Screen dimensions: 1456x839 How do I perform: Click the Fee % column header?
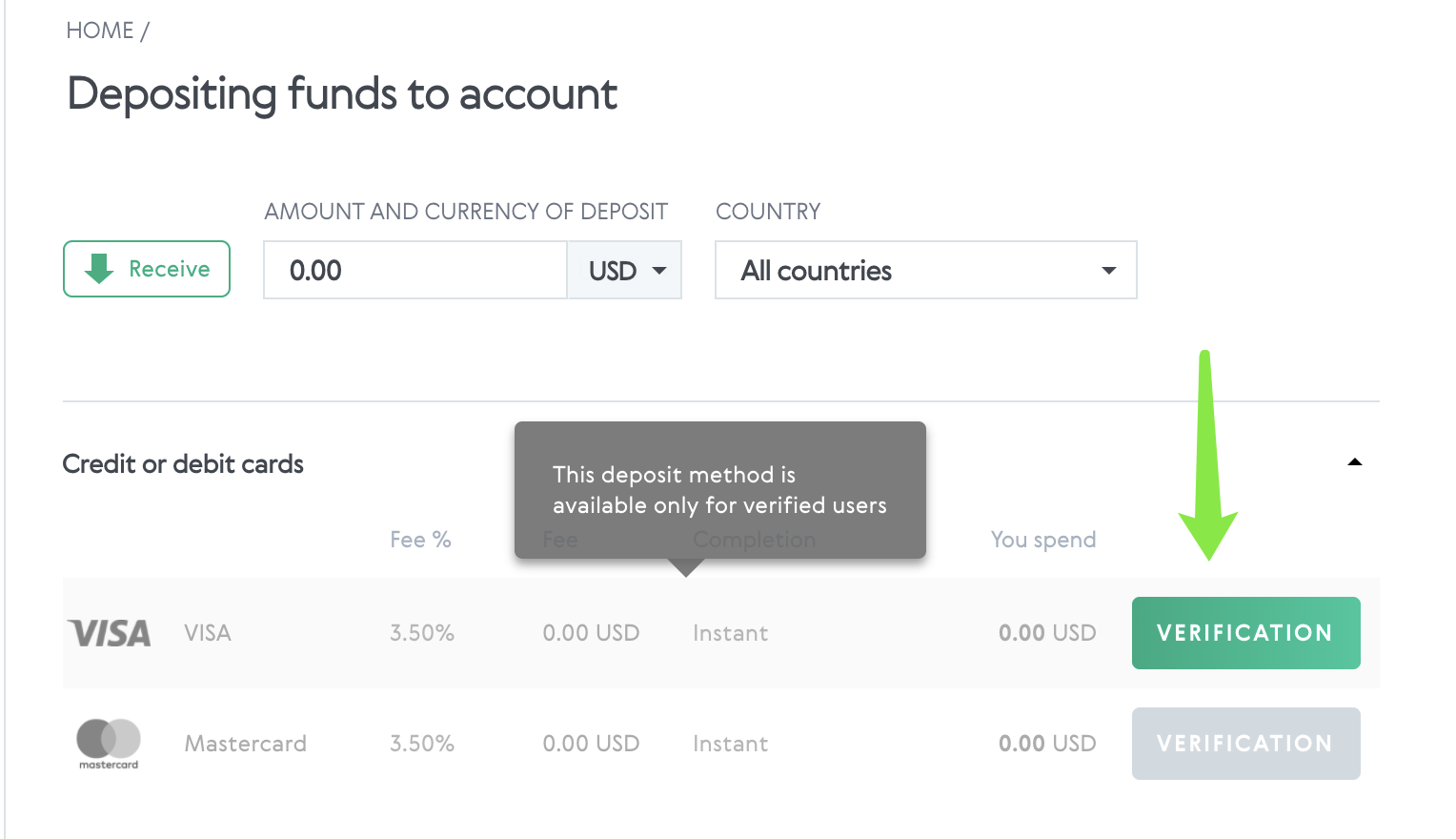(420, 540)
